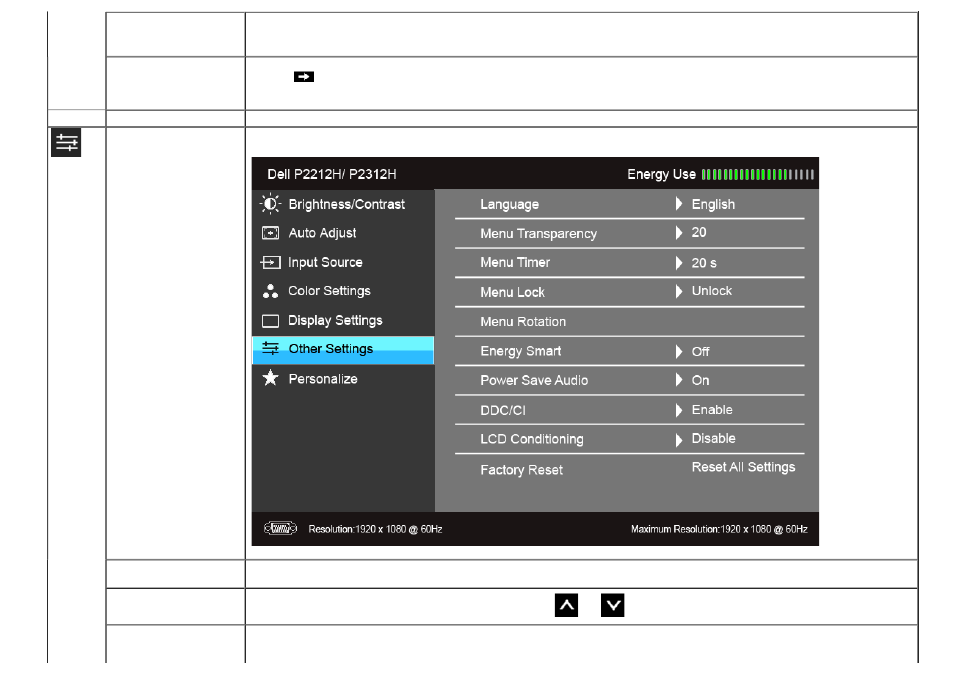The height and width of the screenshot is (675, 954).
Task: Click the Off value for Energy Smart
Action: pos(700,352)
